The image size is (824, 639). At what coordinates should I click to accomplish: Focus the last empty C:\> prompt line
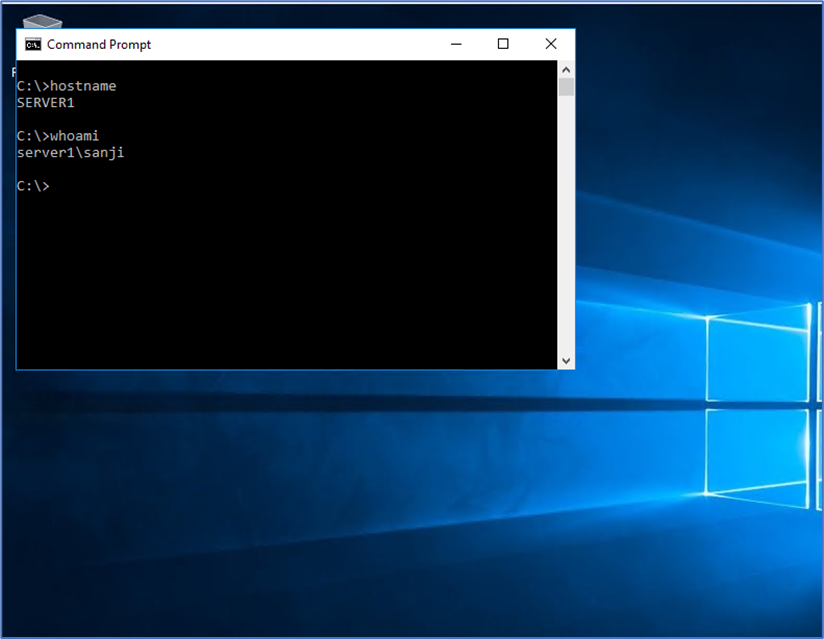pyautogui.click(x=34, y=186)
